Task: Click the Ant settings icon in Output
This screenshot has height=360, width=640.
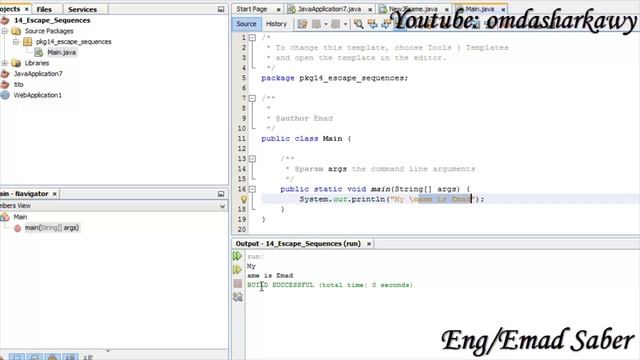Action: click(x=238, y=297)
